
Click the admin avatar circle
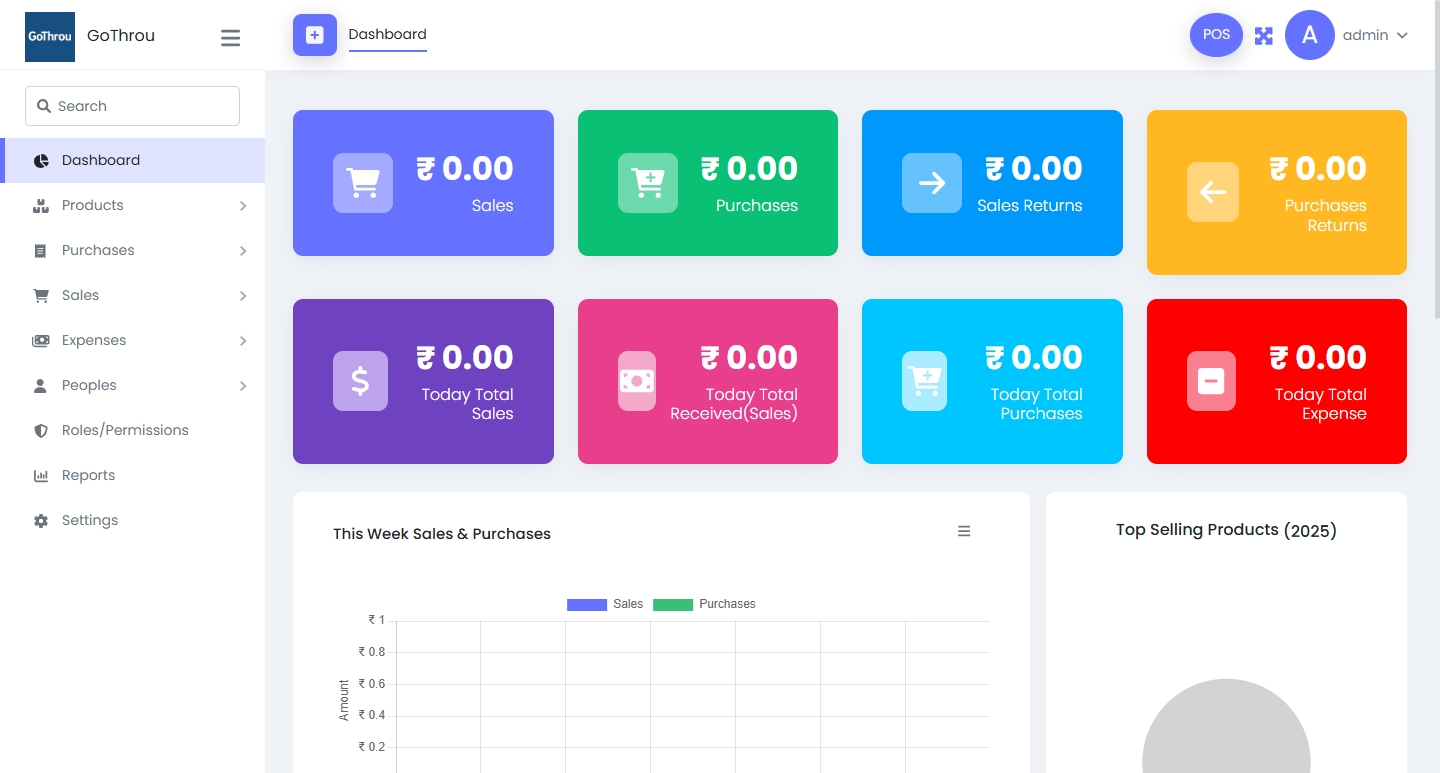[1309, 35]
